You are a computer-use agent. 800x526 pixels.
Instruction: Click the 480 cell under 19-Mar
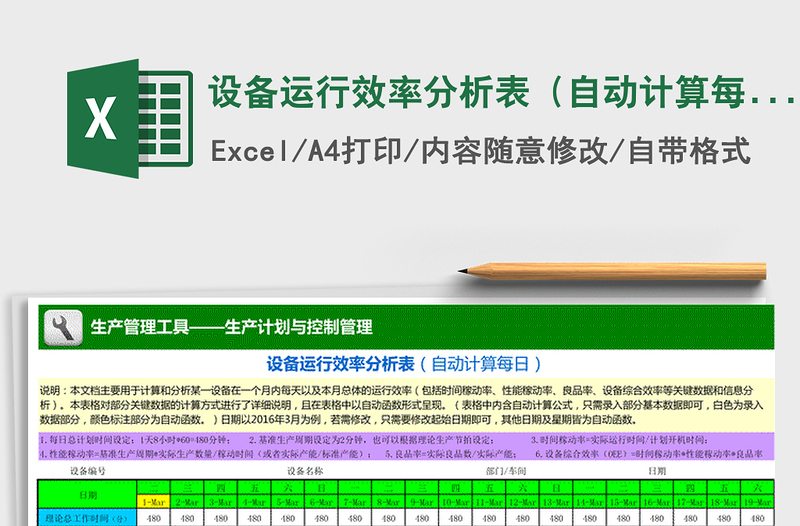(758, 518)
